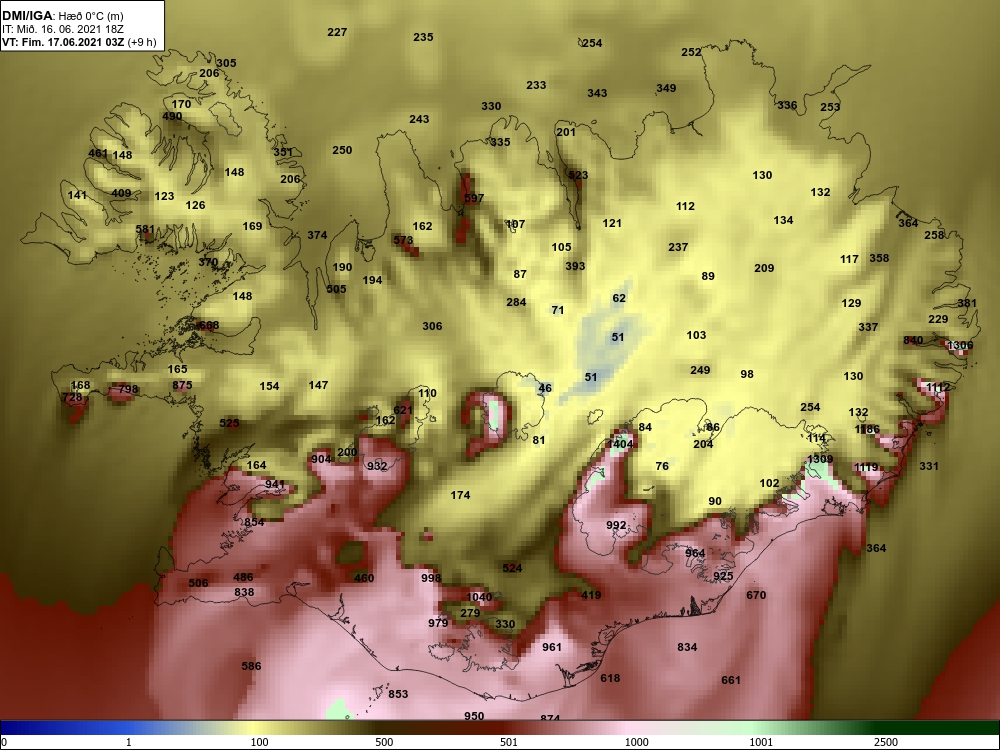
Task: Click the 'VT: Fim. 17.06.2021 03Z (+9 h)' line
Action: tap(79, 42)
